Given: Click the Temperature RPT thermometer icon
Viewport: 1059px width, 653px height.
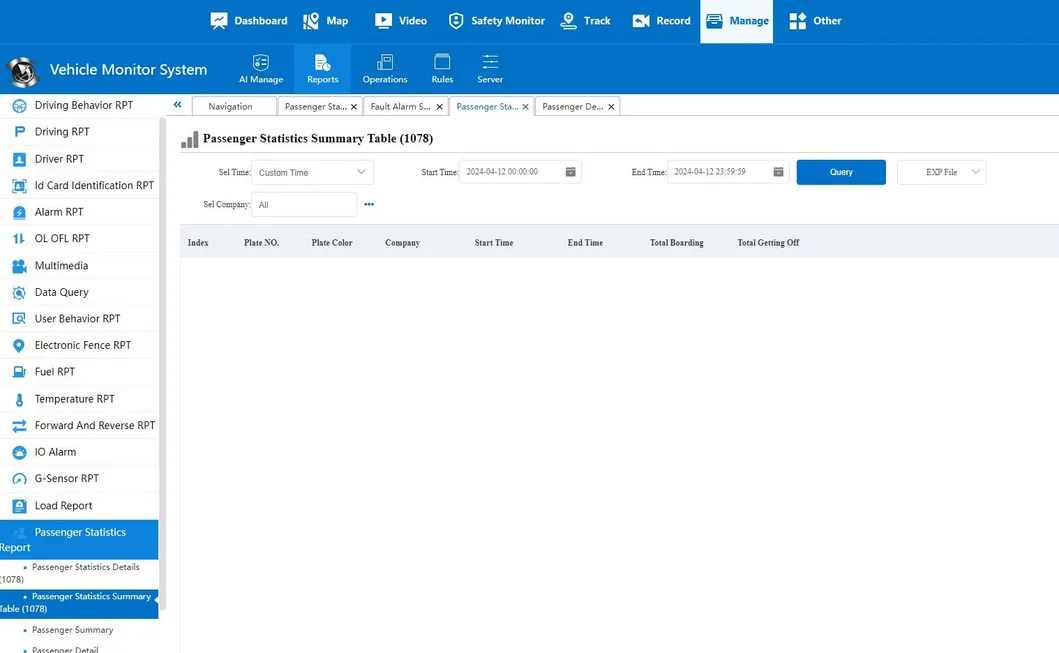Looking at the screenshot, I should click(18, 398).
